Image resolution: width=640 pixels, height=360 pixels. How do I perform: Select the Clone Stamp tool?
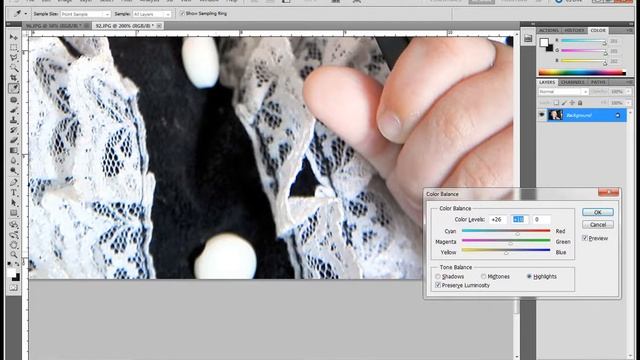pos(13,120)
